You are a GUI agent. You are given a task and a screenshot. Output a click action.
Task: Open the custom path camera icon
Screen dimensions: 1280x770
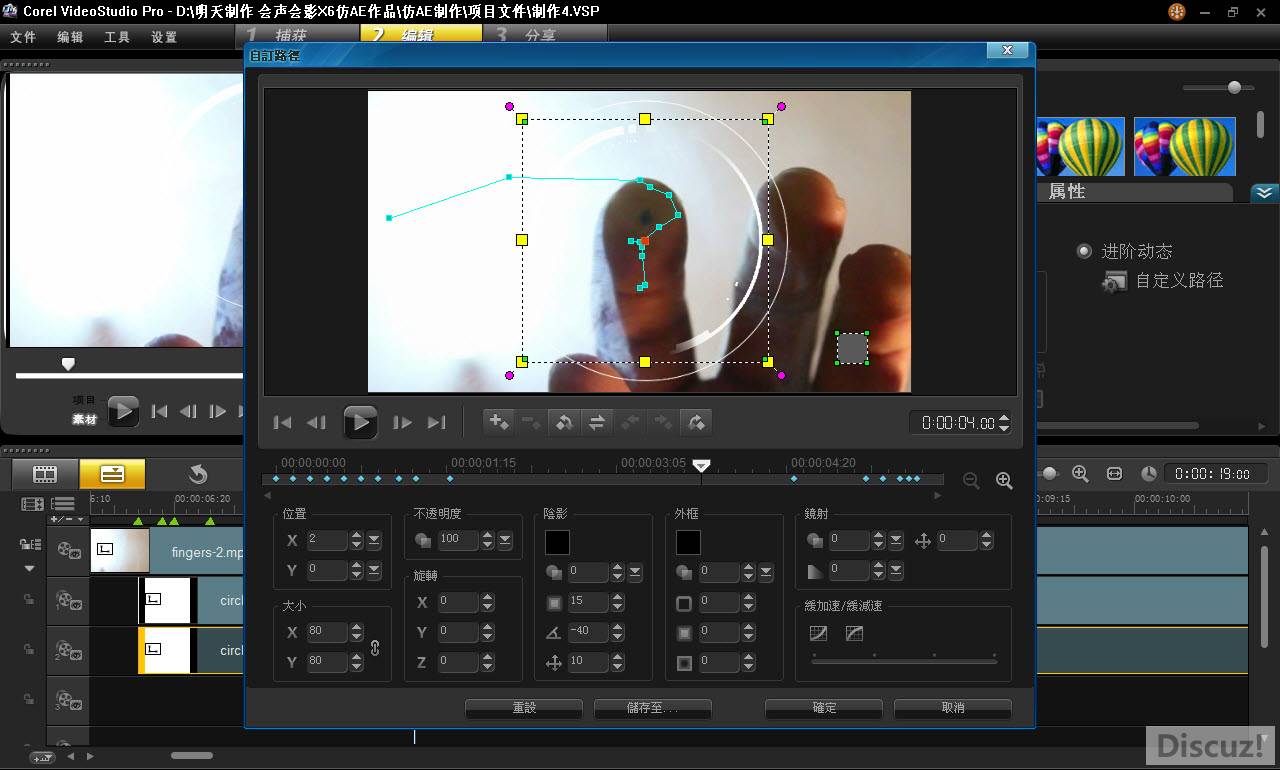tap(1114, 283)
